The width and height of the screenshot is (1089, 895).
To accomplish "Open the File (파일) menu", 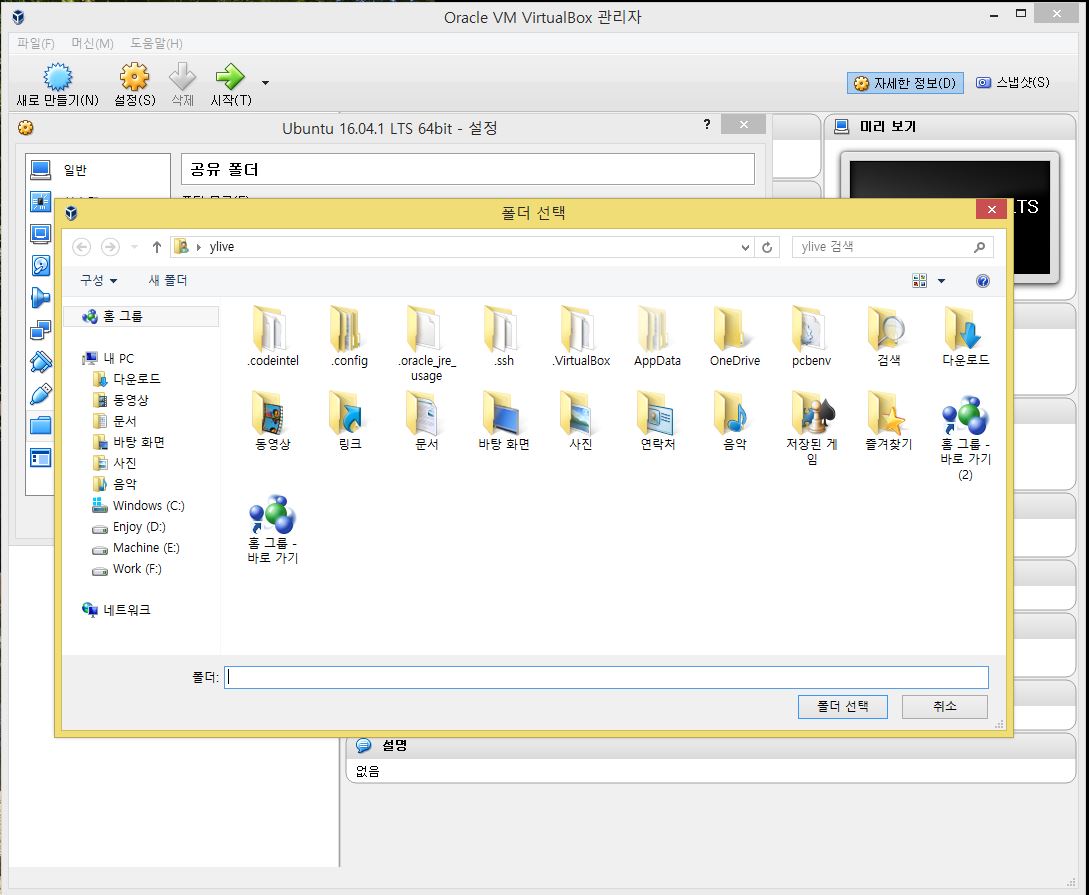I will 36,44.
